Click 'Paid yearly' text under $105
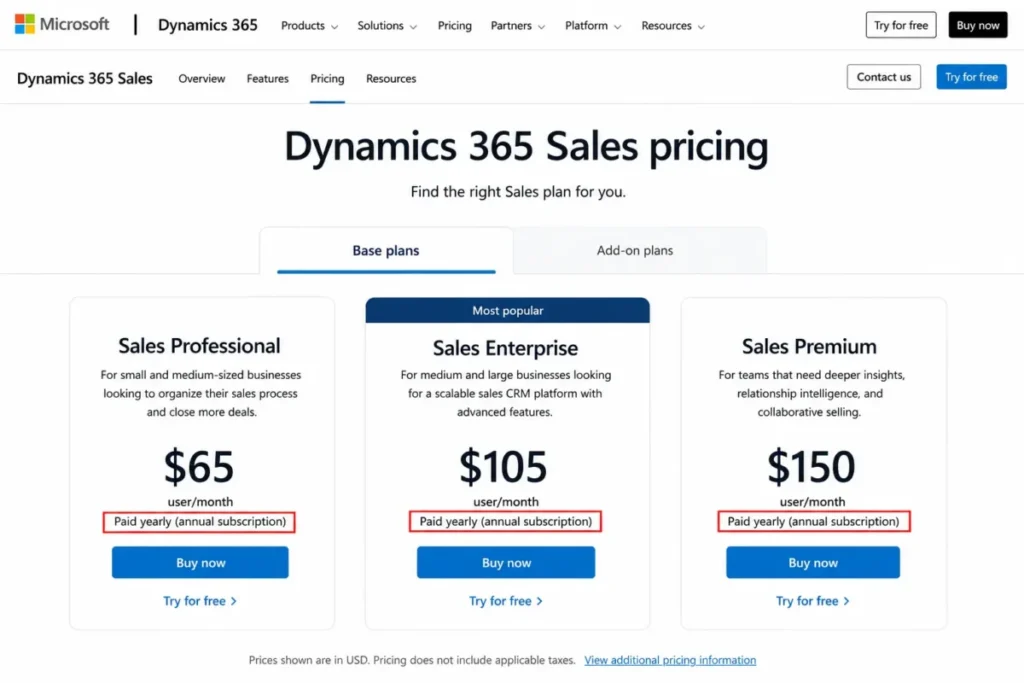This screenshot has width=1024, height=683. [505, 522]
